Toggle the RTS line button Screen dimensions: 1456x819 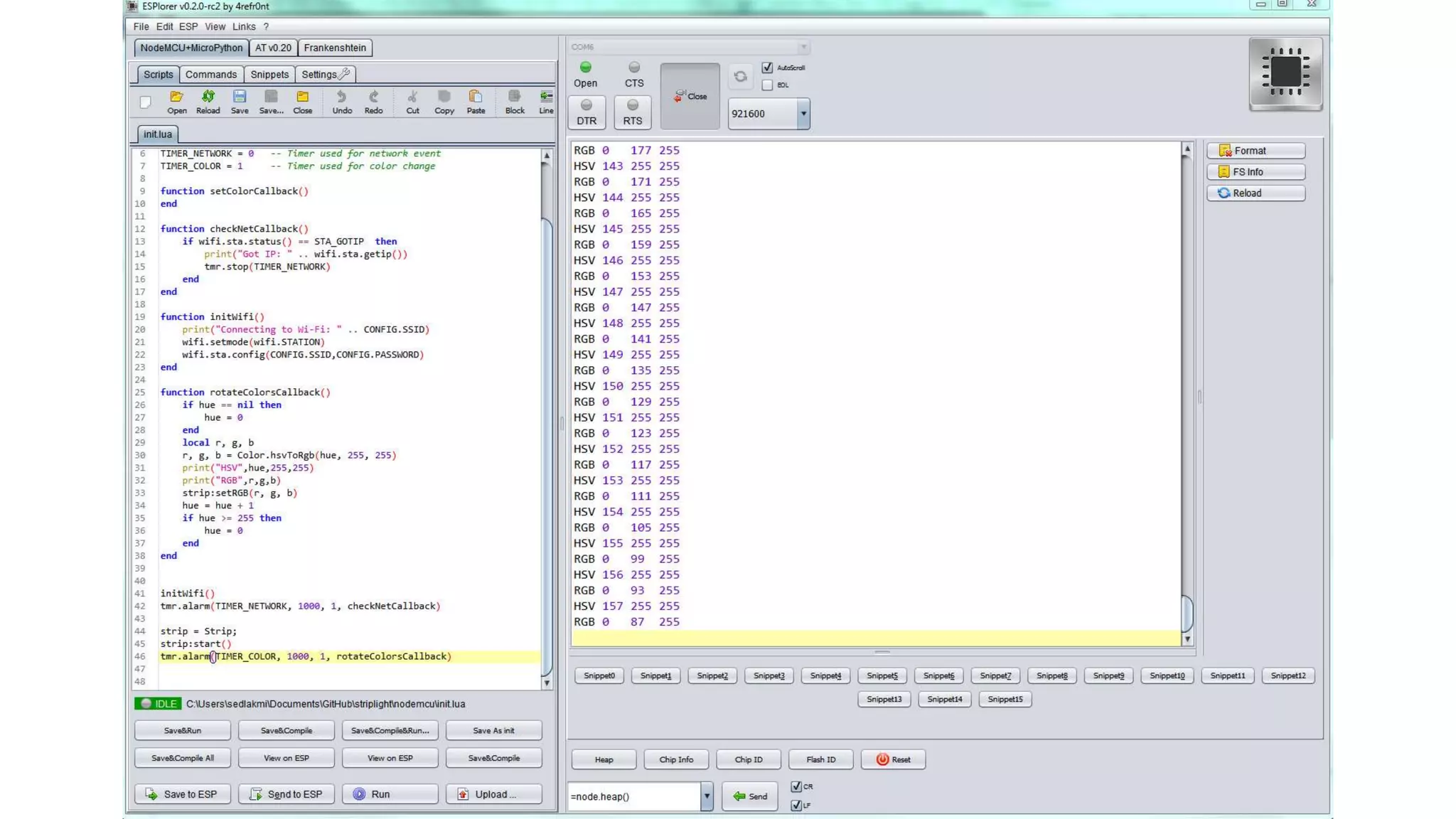pos(632,112)
